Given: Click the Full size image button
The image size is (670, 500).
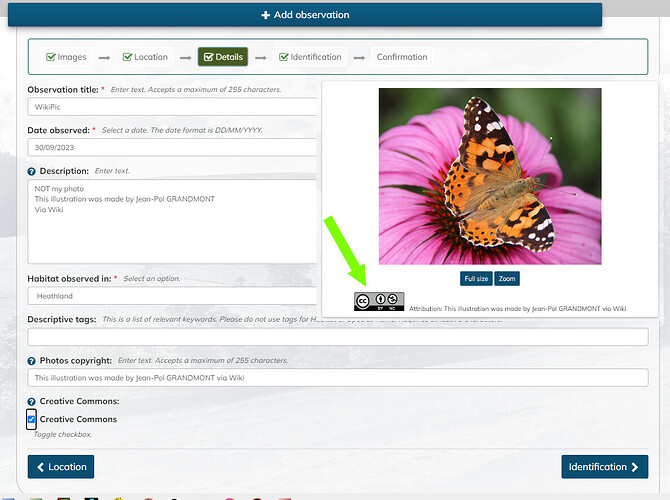Looking at the screenshot, I should tap(476, 279).
